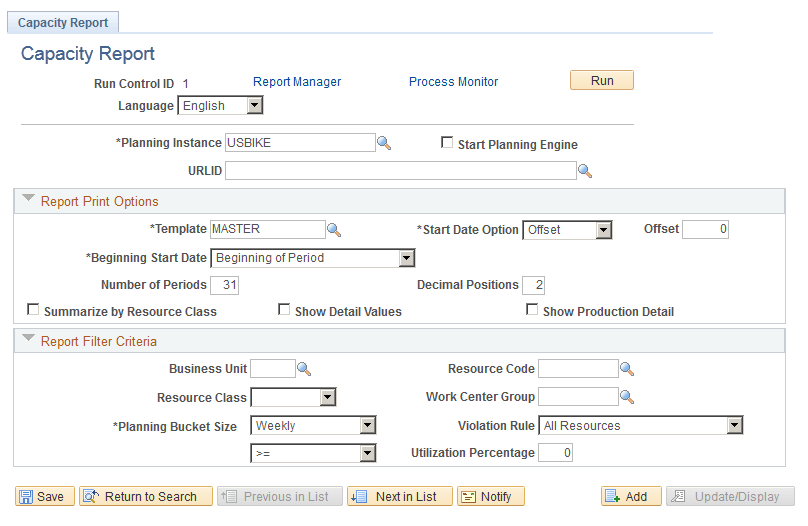The width and height of the screenshot is (808, 526).
Task: Click the Template lookup magnifier icon
Action: [334, 230]
